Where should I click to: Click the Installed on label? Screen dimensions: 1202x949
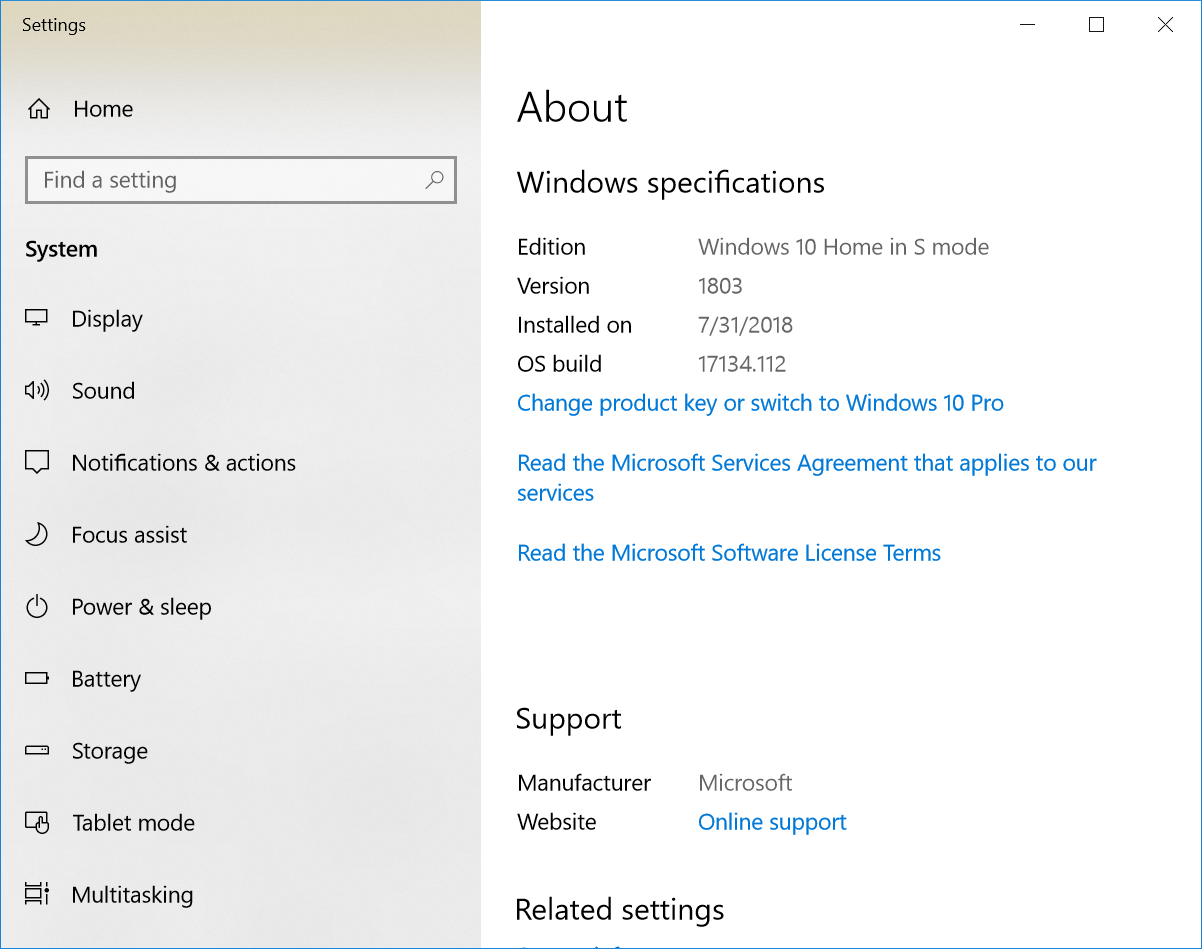tap(575, 325)
